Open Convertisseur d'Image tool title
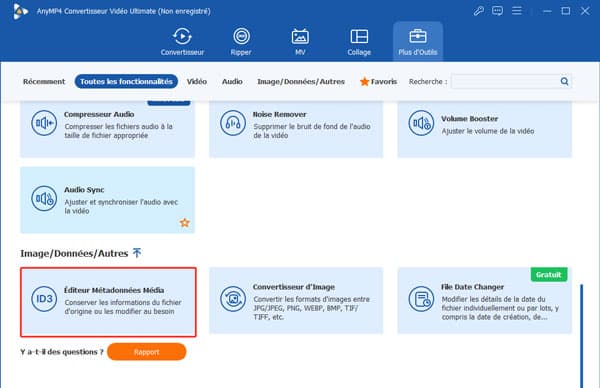This screenshot has height=388, width=600. tap(294, 287)
